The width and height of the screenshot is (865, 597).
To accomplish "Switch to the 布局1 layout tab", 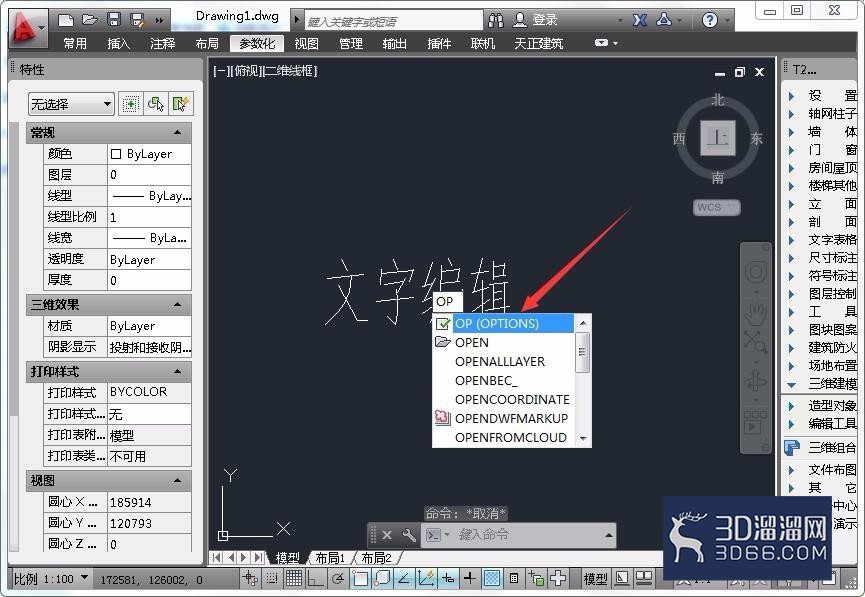I will coord(329,558).
